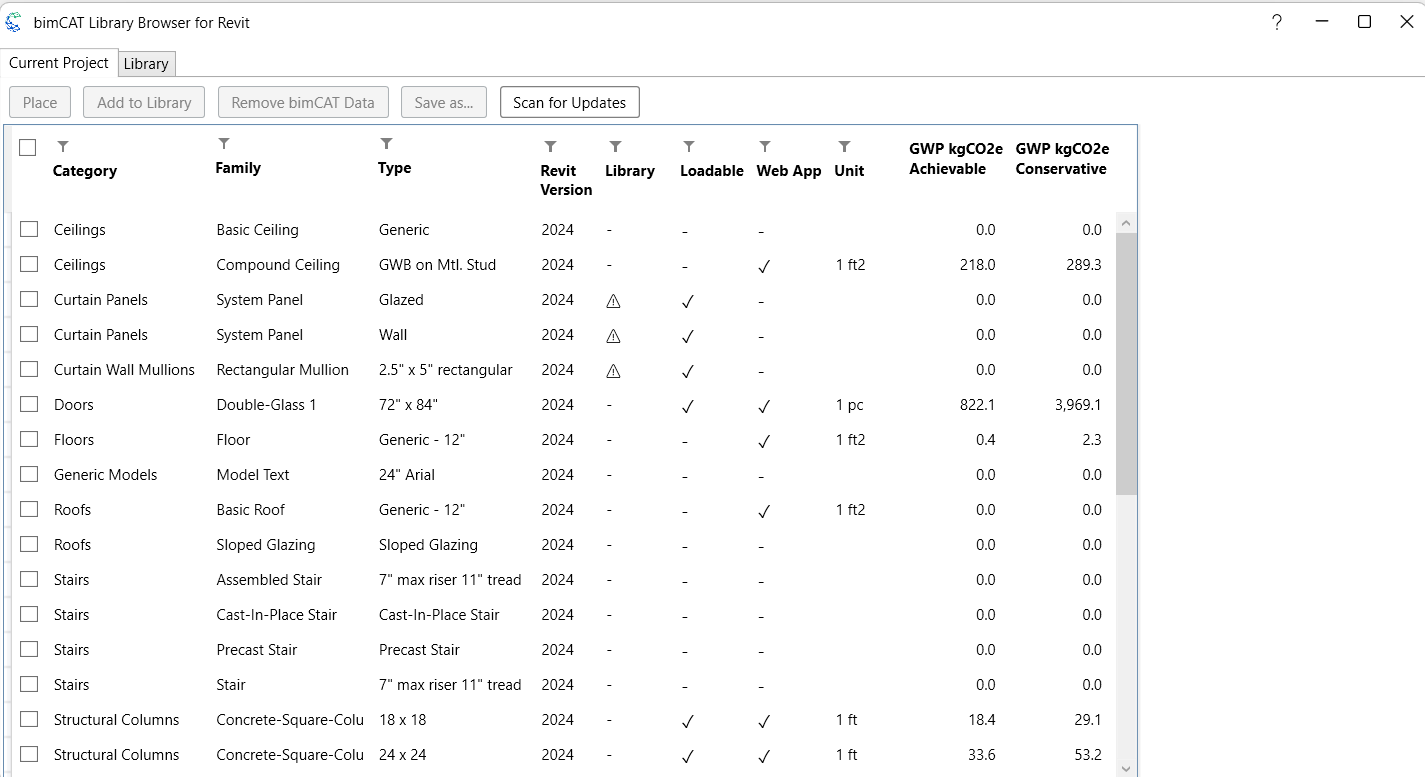Toggle the select-all checkbox in header
1425x777 pixels.
[x=28, y=148]
